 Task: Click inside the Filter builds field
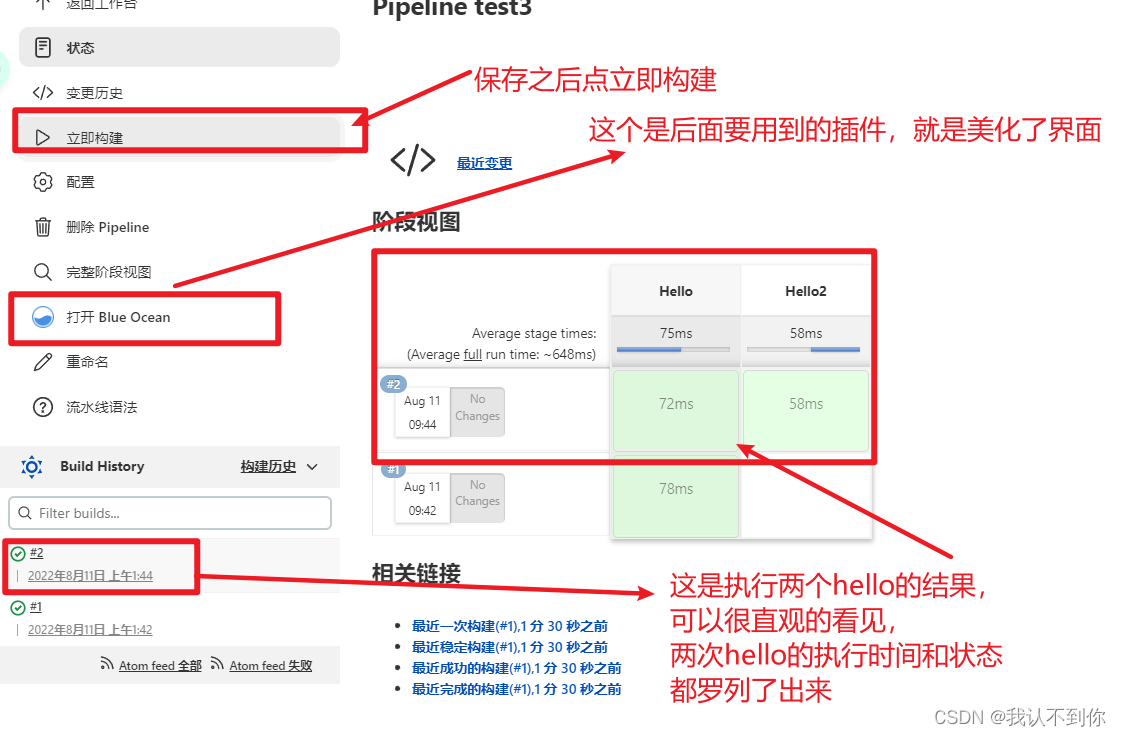coord(170,512)
